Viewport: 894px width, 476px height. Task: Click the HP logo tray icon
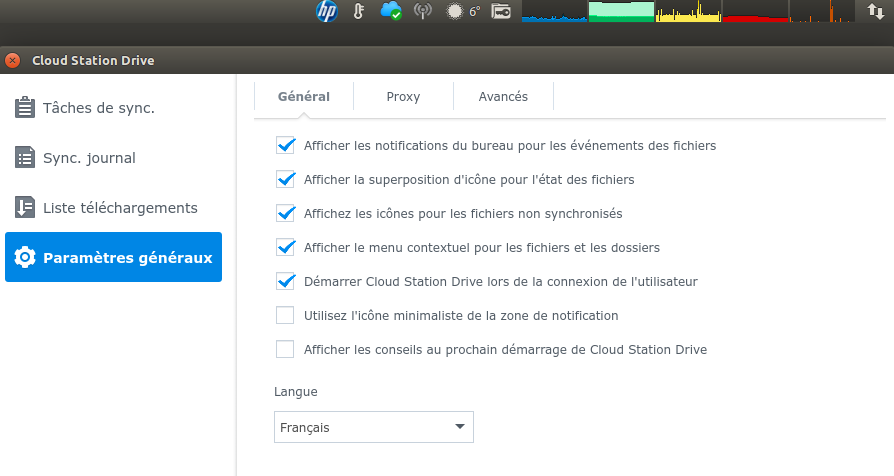pyautogui.click(x=327, y=12)
